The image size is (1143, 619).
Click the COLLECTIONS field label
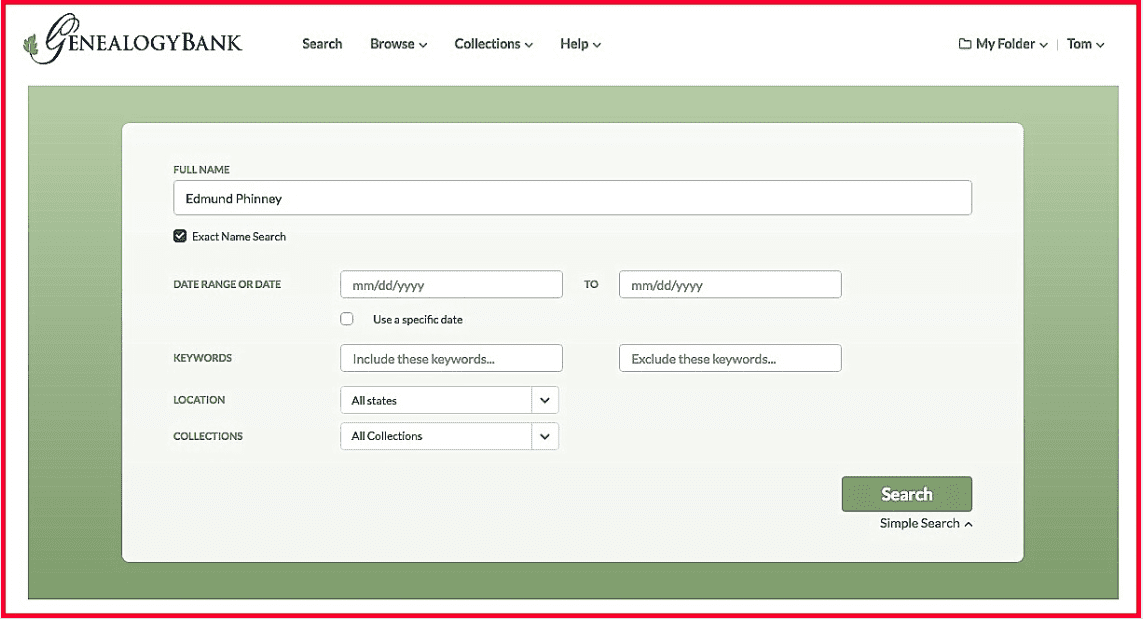point(208,436)
